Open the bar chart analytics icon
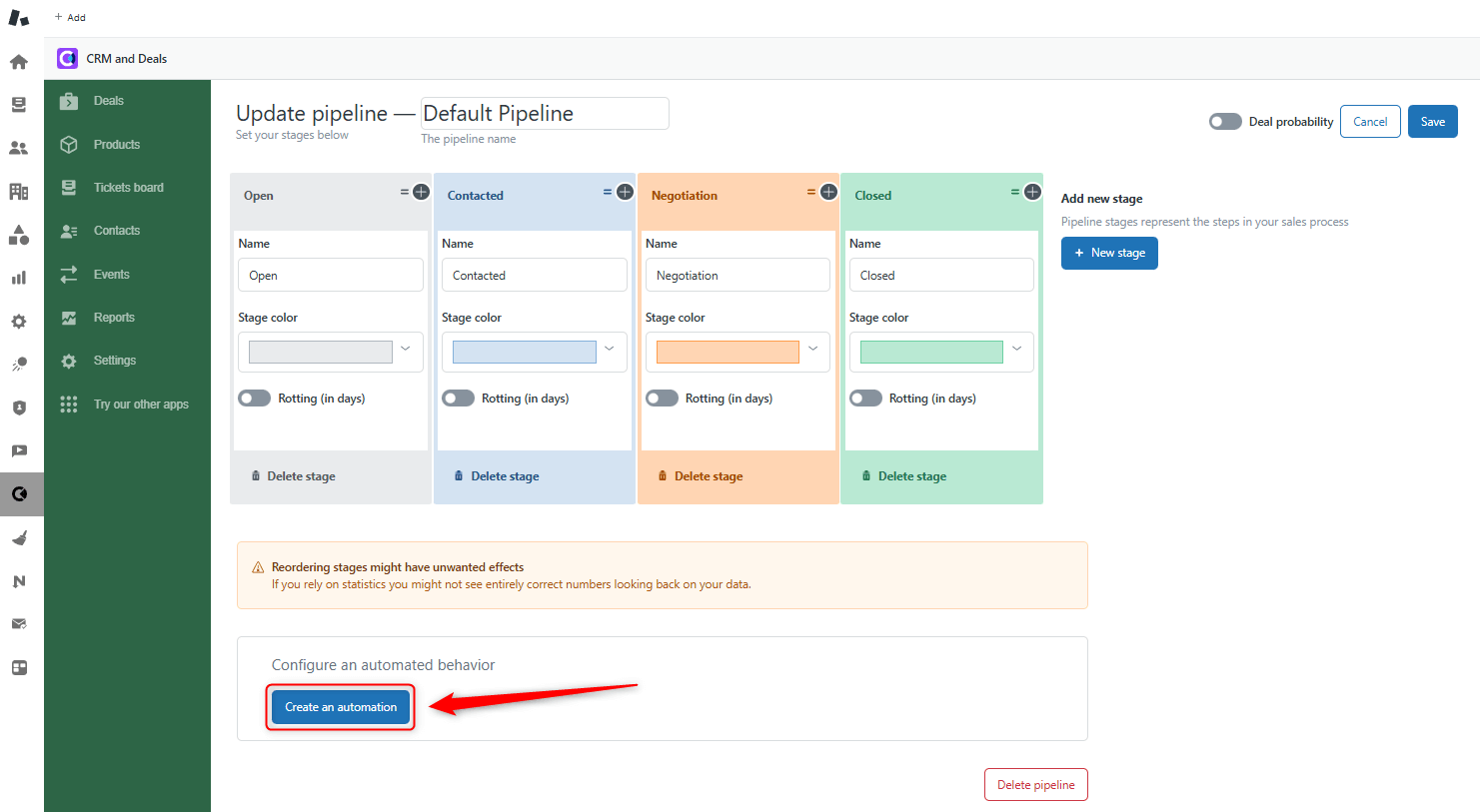The height and width of the screenshot is (812, 1480). [x=18, y=278]
